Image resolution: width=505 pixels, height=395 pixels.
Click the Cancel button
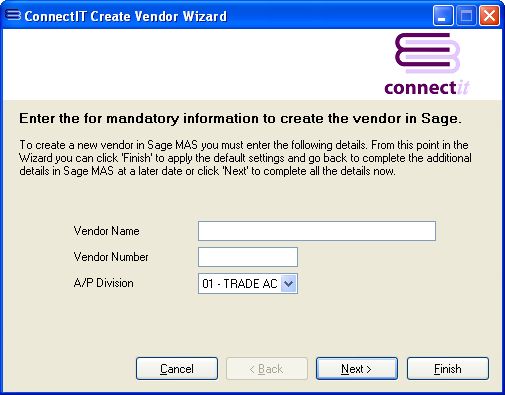177,369
